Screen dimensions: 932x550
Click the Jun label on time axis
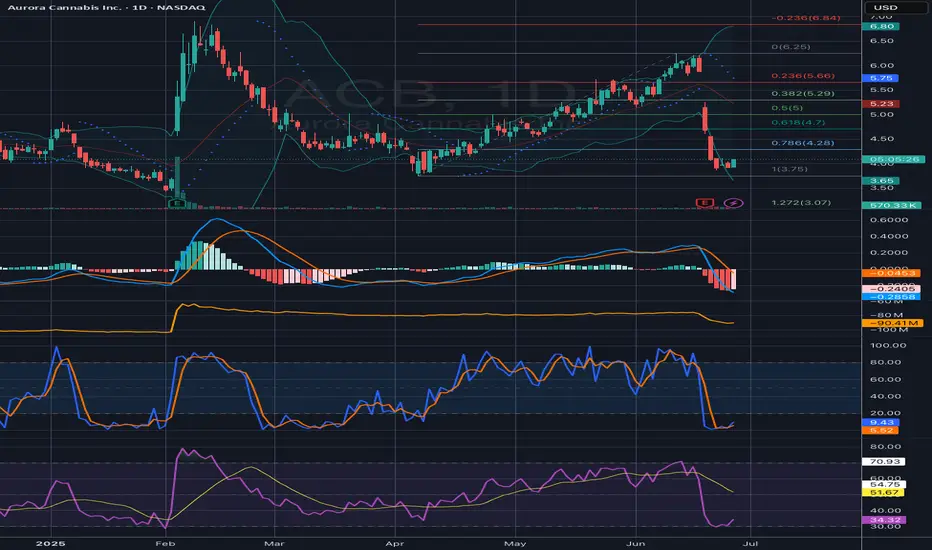(x=636, y=544)
